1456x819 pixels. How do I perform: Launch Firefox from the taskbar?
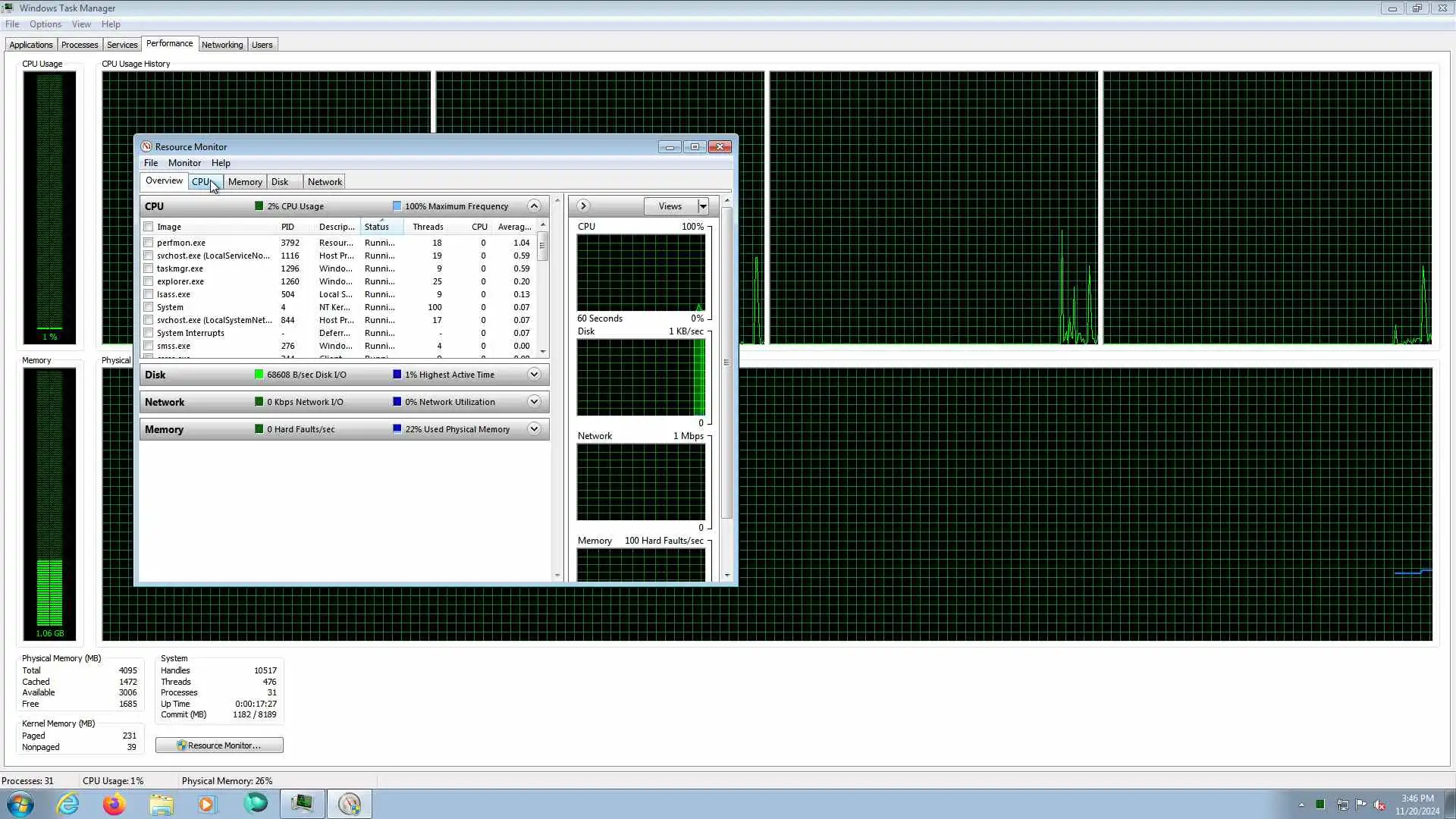[115, 804]
